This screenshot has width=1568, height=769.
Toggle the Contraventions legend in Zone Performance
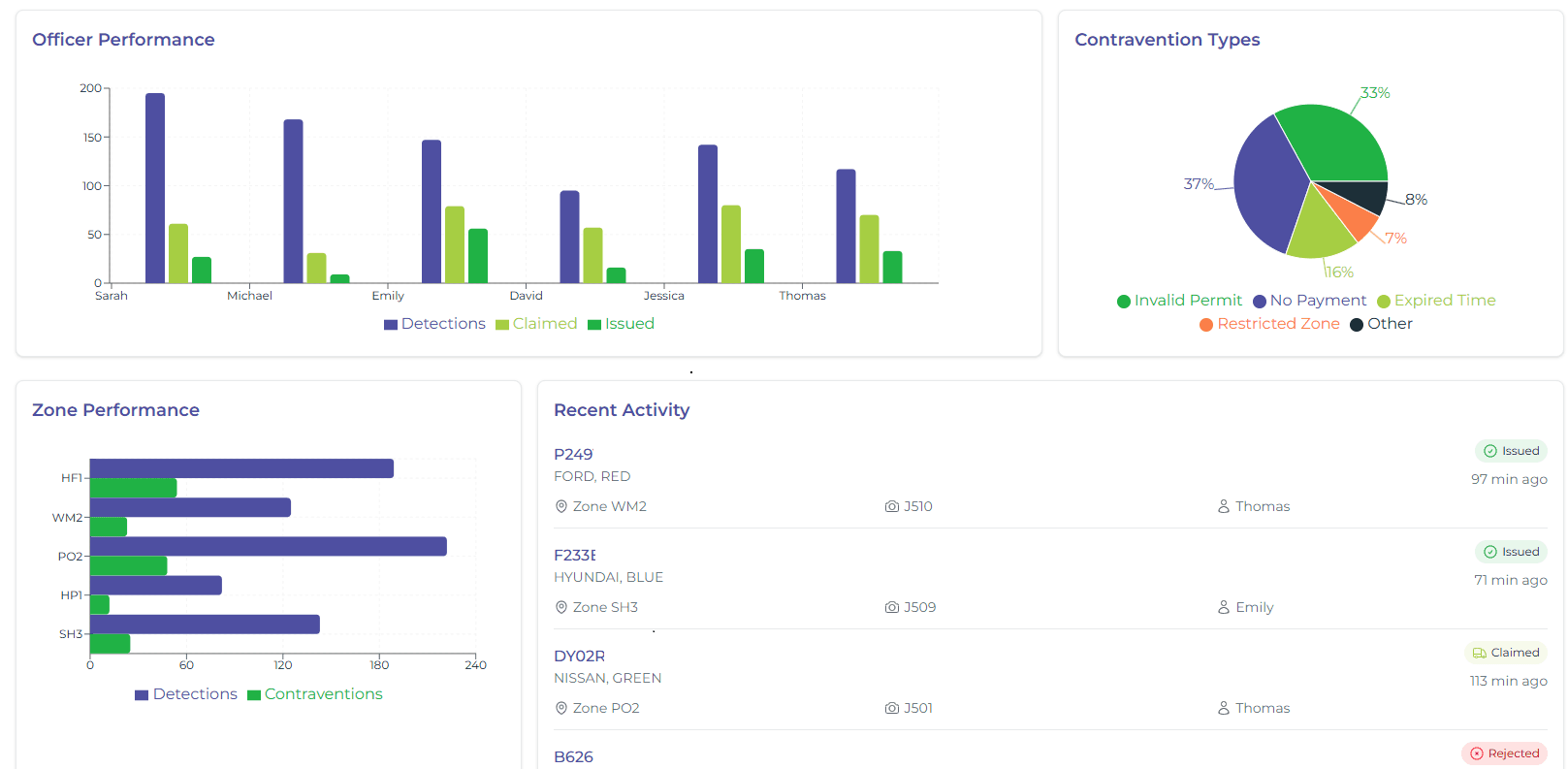315,694
